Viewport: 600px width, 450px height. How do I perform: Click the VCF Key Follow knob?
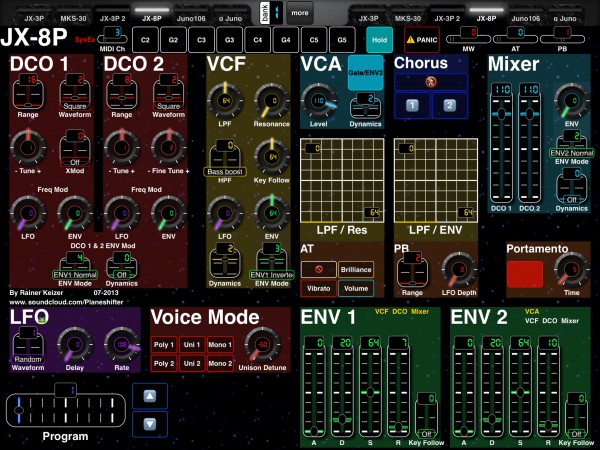272,157
